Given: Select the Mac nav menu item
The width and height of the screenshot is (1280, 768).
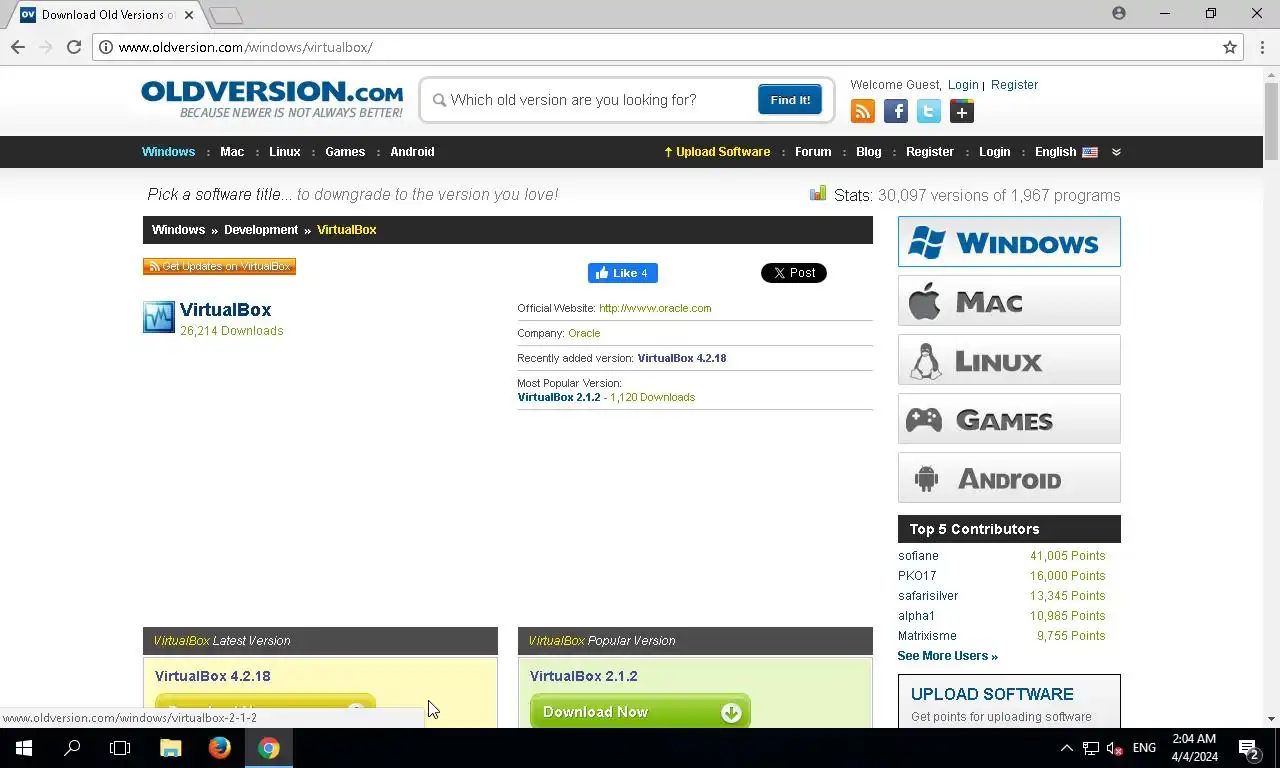Looking at the screenshot, I should pyautogui.click(x=232, y=152).
